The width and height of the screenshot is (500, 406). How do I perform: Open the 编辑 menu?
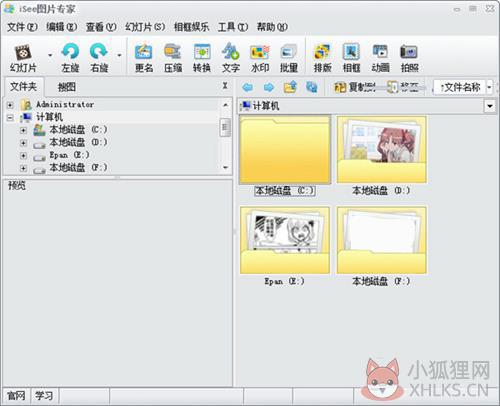pos(62,27)
